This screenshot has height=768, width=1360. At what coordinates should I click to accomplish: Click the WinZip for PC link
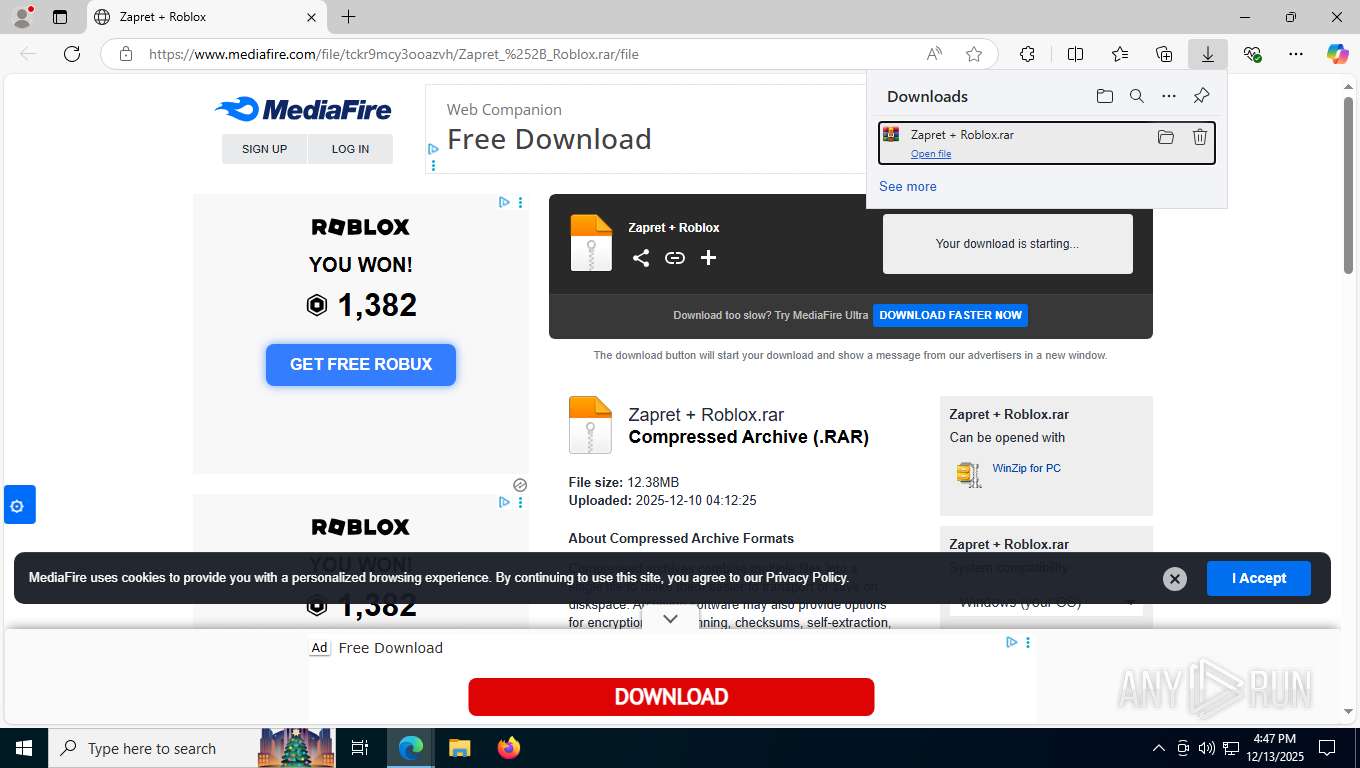(1026, 468)
